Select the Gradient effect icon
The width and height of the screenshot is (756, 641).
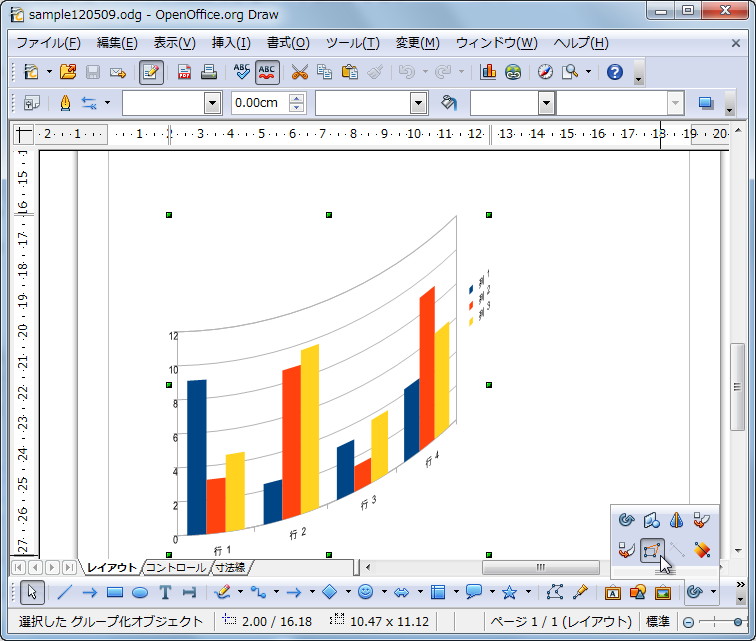(702, 550)
